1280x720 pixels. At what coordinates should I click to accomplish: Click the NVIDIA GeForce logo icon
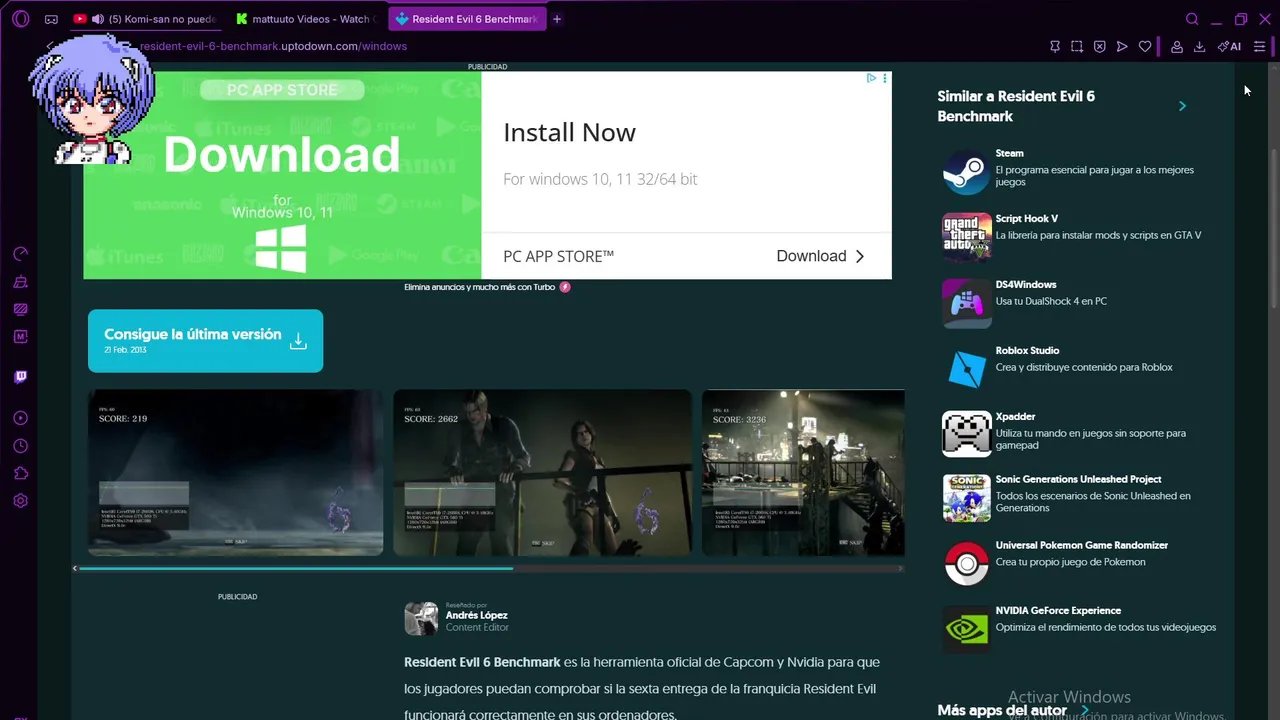click(x=966, y=629)
